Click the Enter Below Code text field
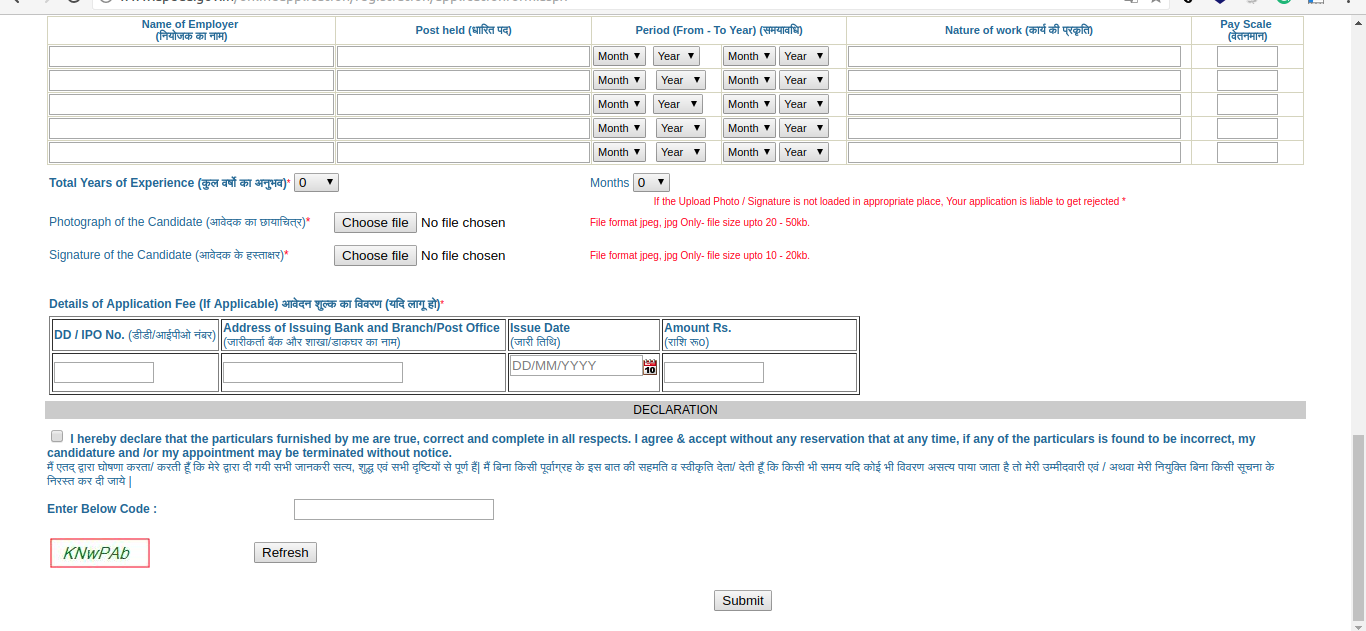 [393, 510]
